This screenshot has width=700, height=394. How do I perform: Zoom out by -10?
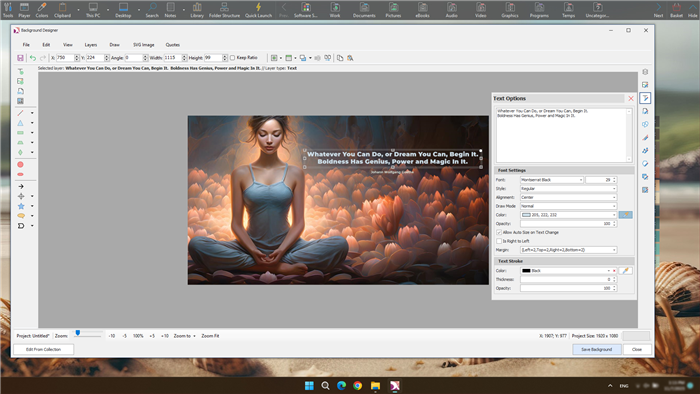coord(112,336)
